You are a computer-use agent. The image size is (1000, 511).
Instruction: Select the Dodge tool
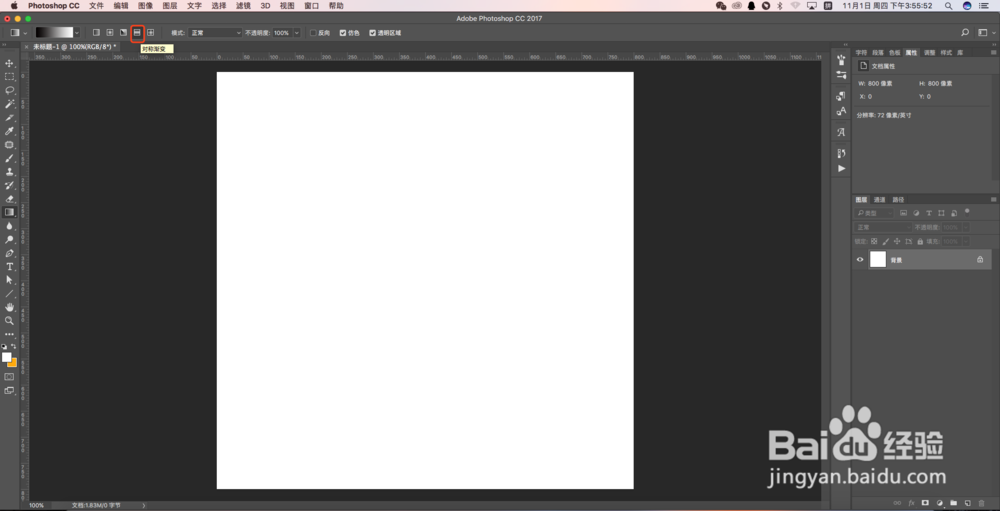pos(10,239)
